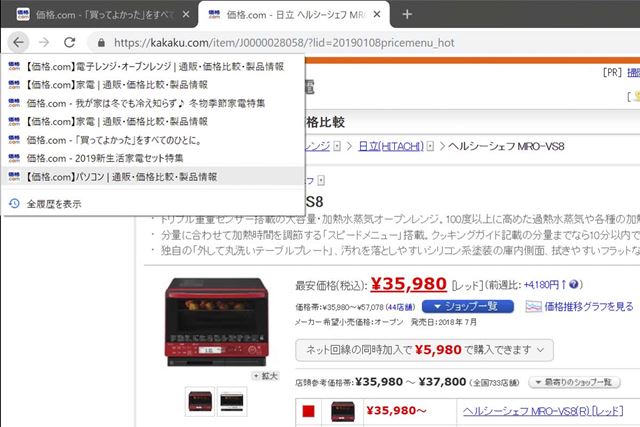Viewport: 640px width, 427px height.
Task: Open the blue ショップ一覧 button
Action: 468,306
